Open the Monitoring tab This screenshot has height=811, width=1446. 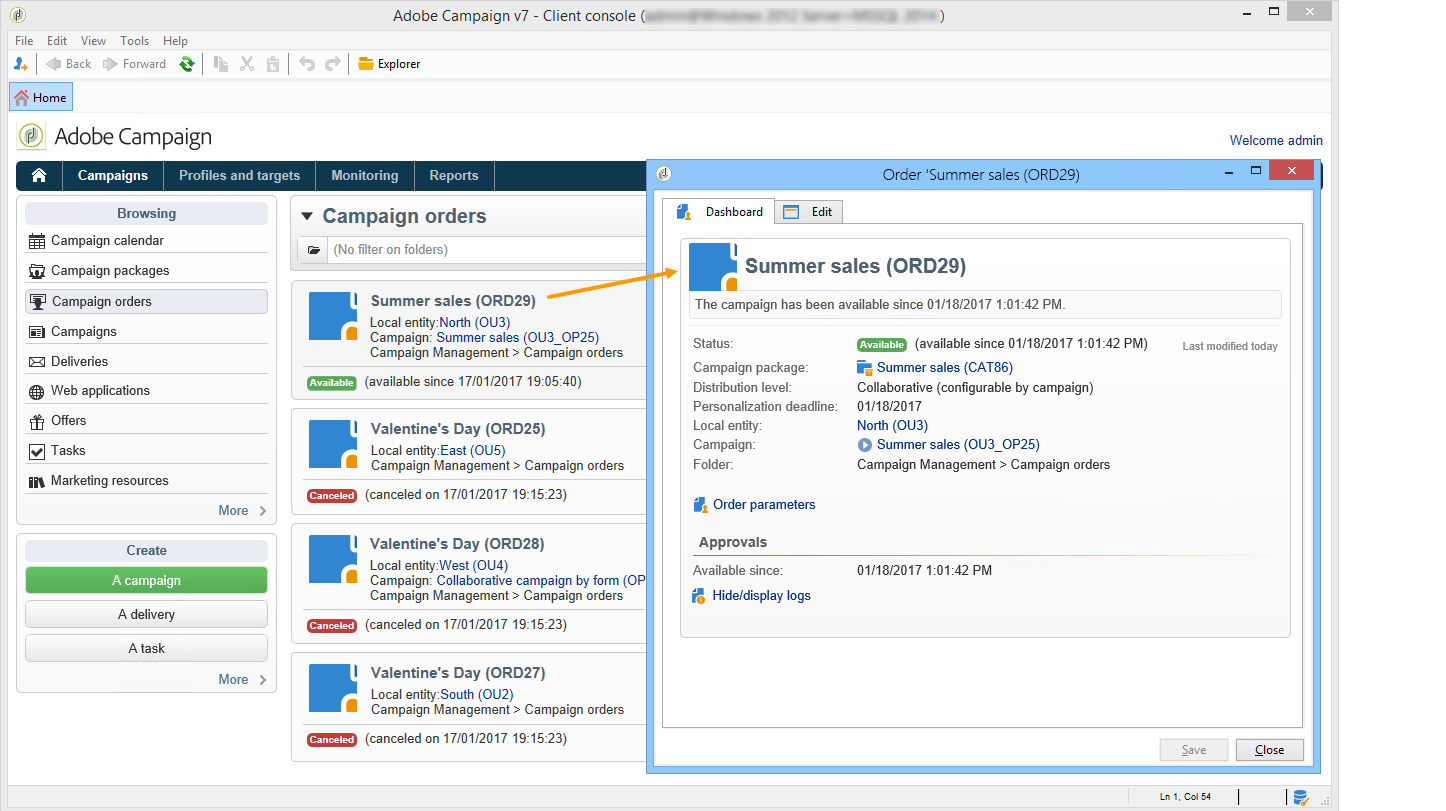365,175
